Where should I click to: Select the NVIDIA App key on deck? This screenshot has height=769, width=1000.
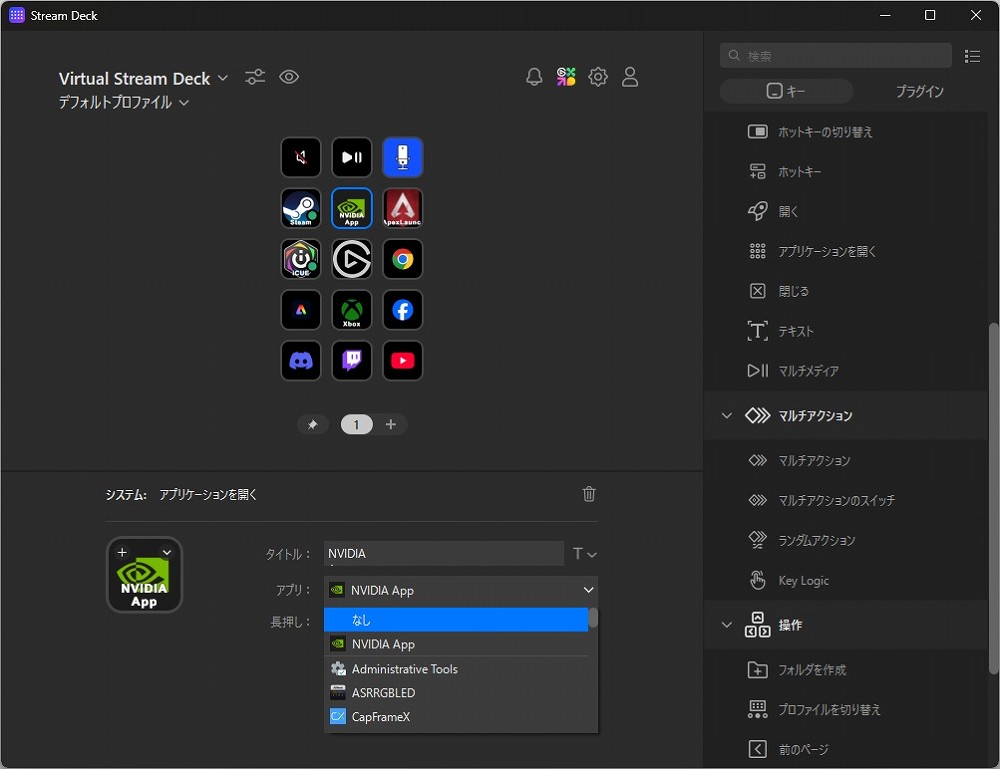tap(352, 208)
